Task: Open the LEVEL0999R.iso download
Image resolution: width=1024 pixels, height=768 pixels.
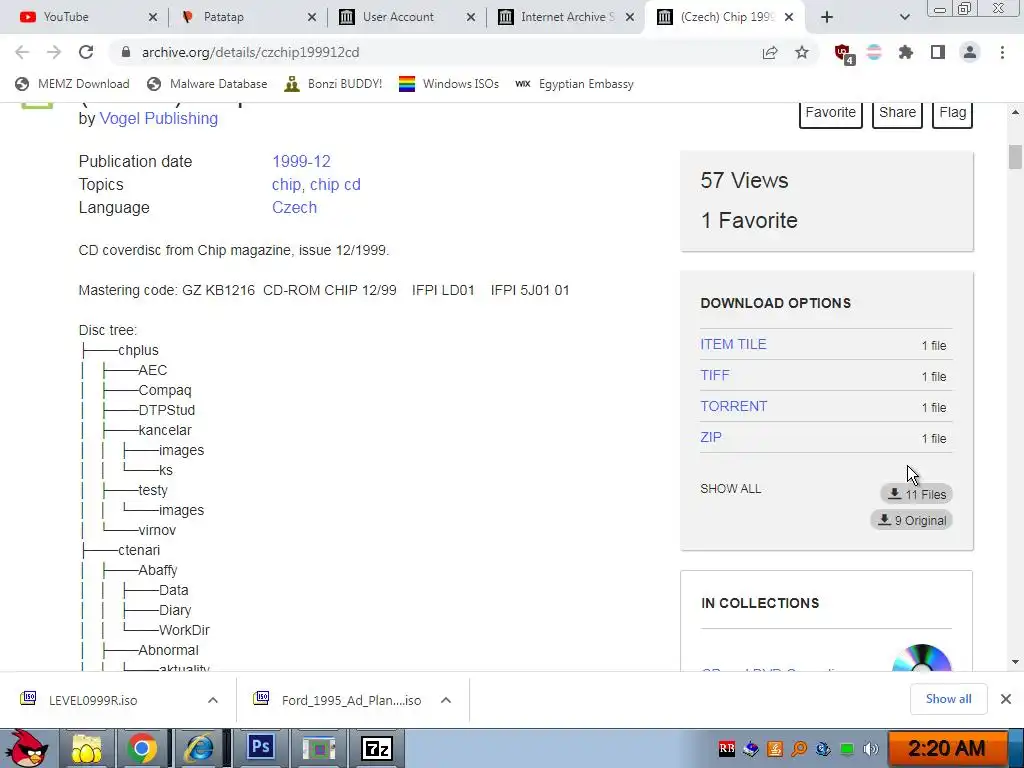Action: tap(93, 700)
